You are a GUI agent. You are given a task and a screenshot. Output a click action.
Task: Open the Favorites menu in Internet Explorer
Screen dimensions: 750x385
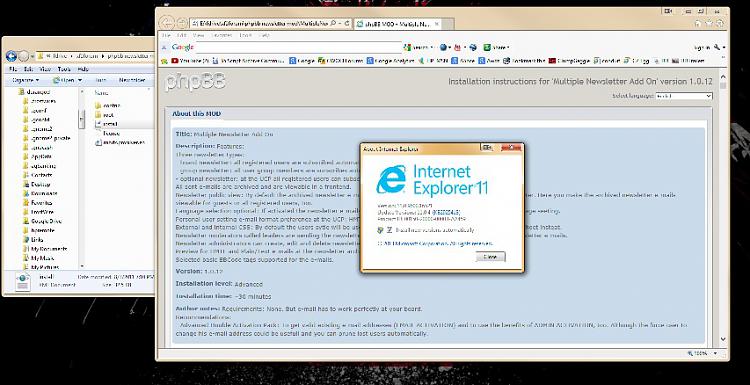coord(221,35)
